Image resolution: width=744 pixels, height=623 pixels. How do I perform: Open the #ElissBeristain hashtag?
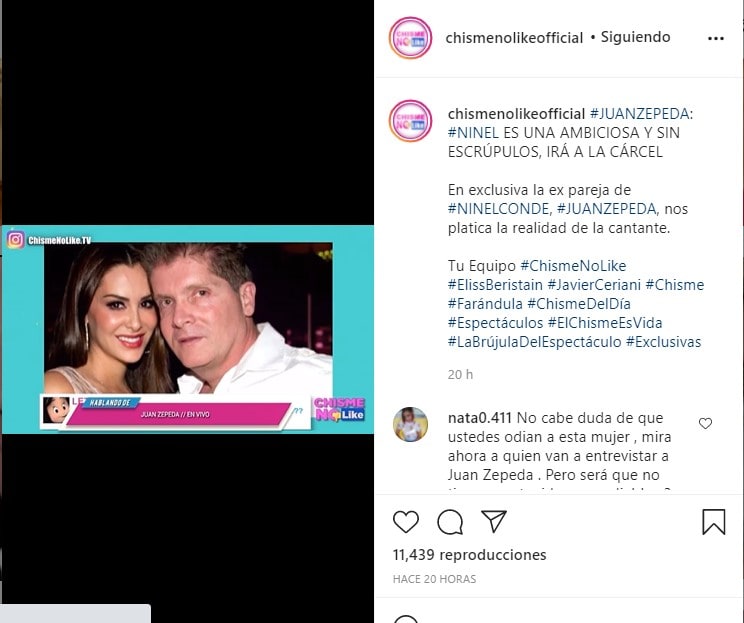[x=495, y=285]
